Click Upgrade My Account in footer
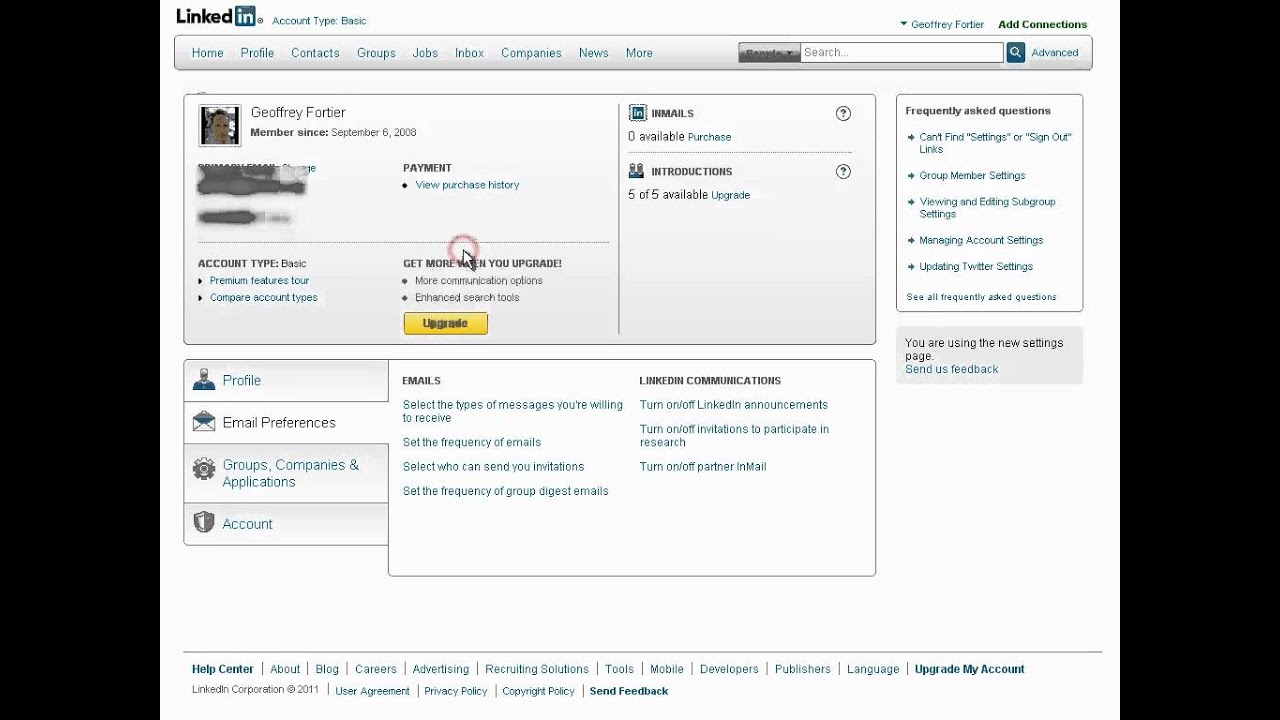 pyautogui.click(x=970, y=669)
